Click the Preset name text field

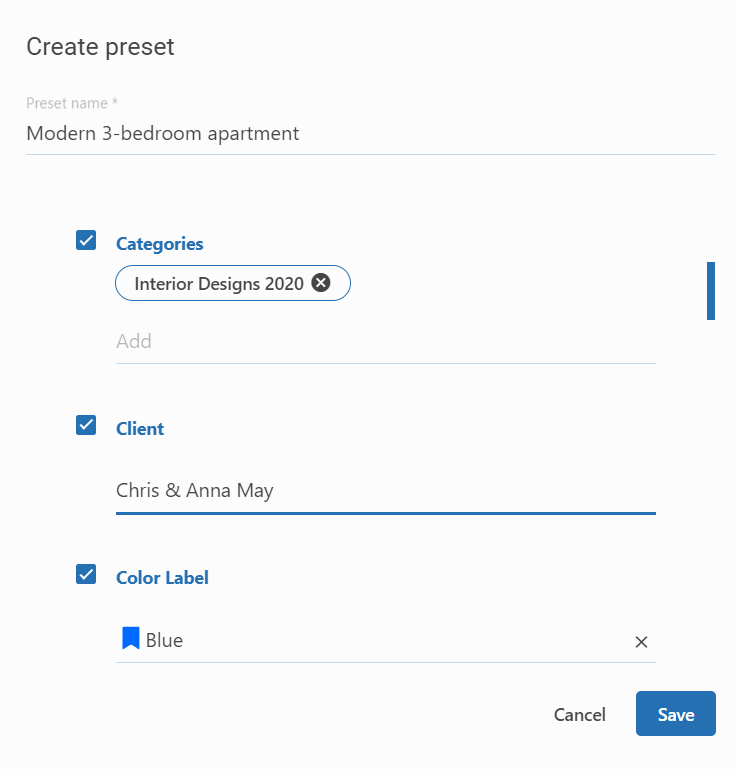pyautogui.click(x=370, y=133)
